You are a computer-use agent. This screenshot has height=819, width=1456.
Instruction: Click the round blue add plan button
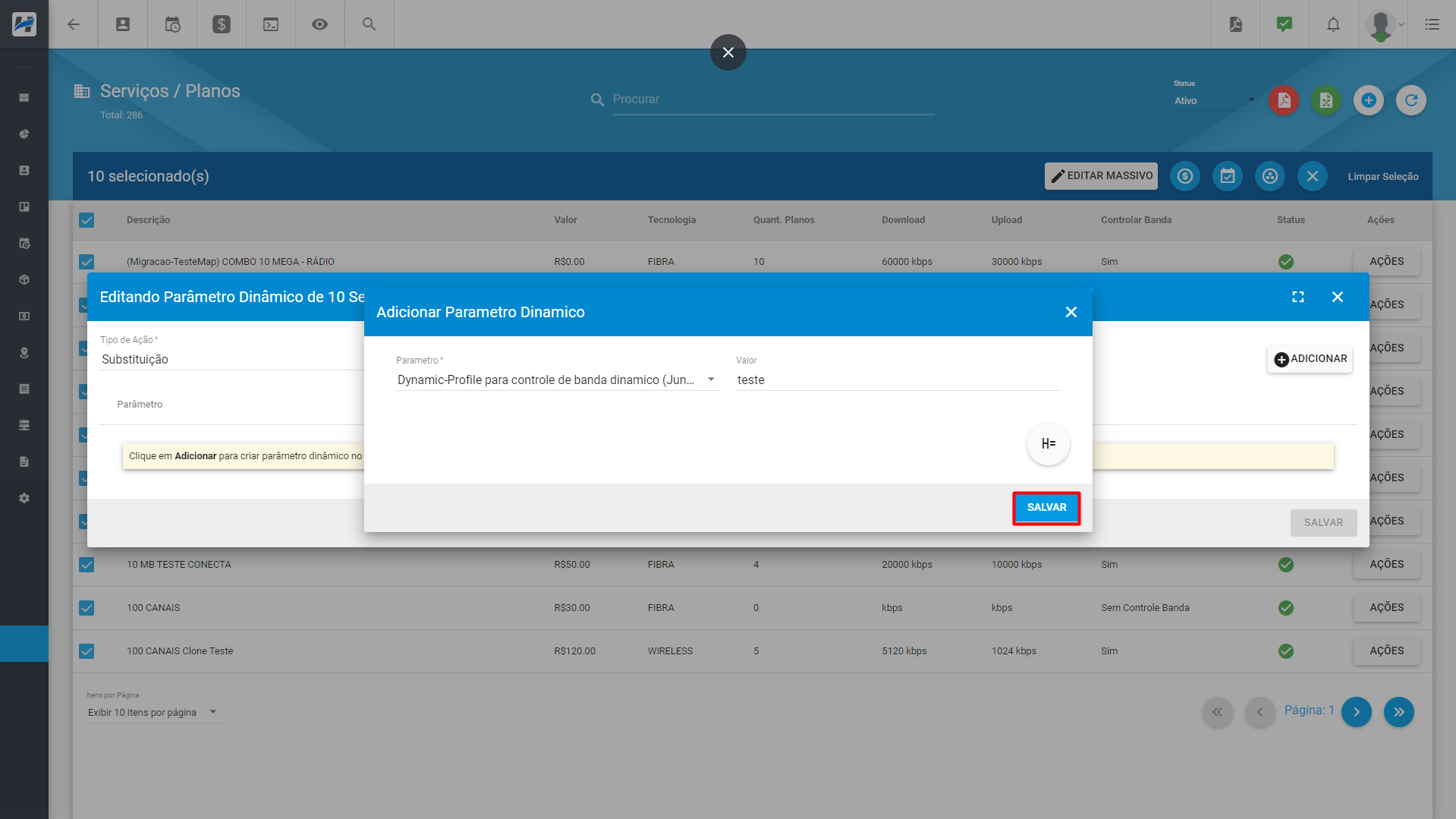1369,100
